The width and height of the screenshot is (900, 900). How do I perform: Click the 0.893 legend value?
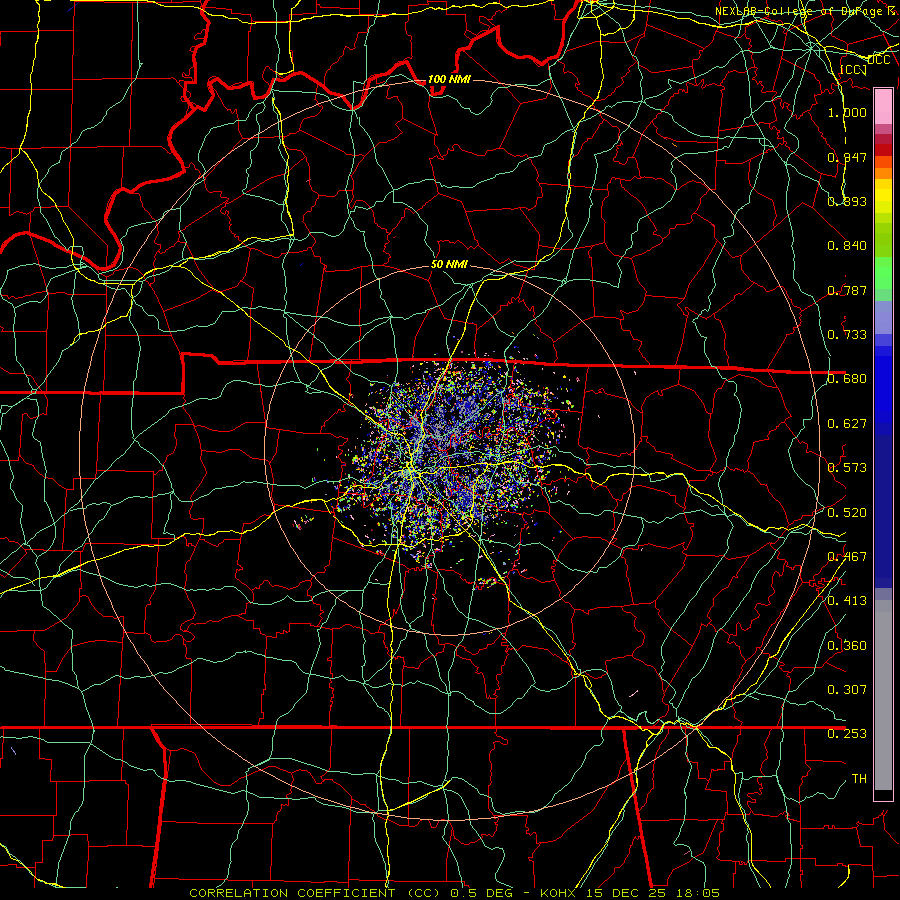tap(847, 201)
